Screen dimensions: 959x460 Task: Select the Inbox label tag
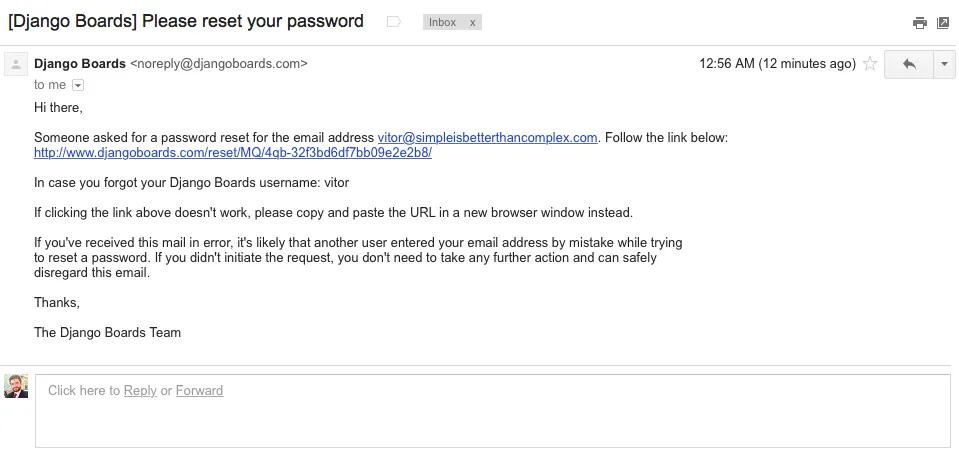pos(441,22)
